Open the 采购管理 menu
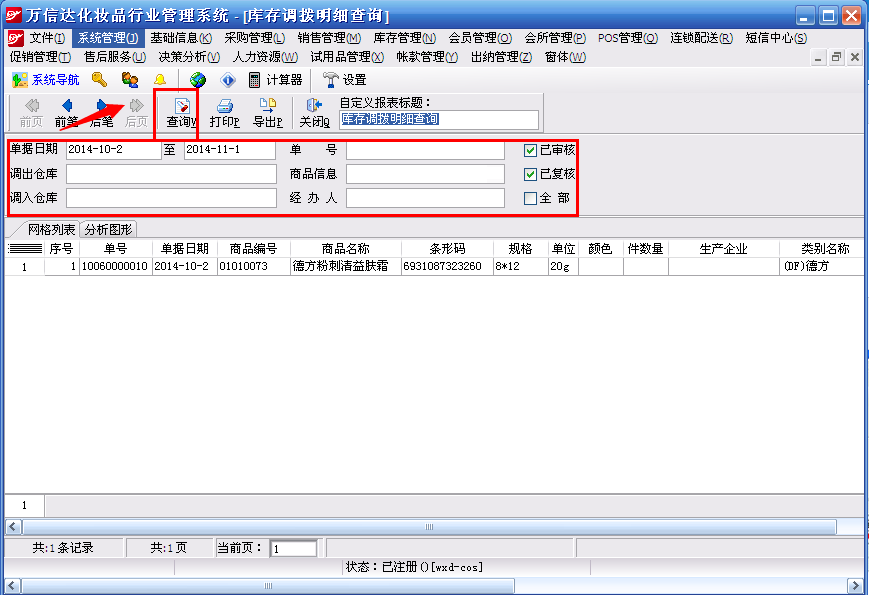Viewport: 869px width, 595px height. tap(254, 38)
